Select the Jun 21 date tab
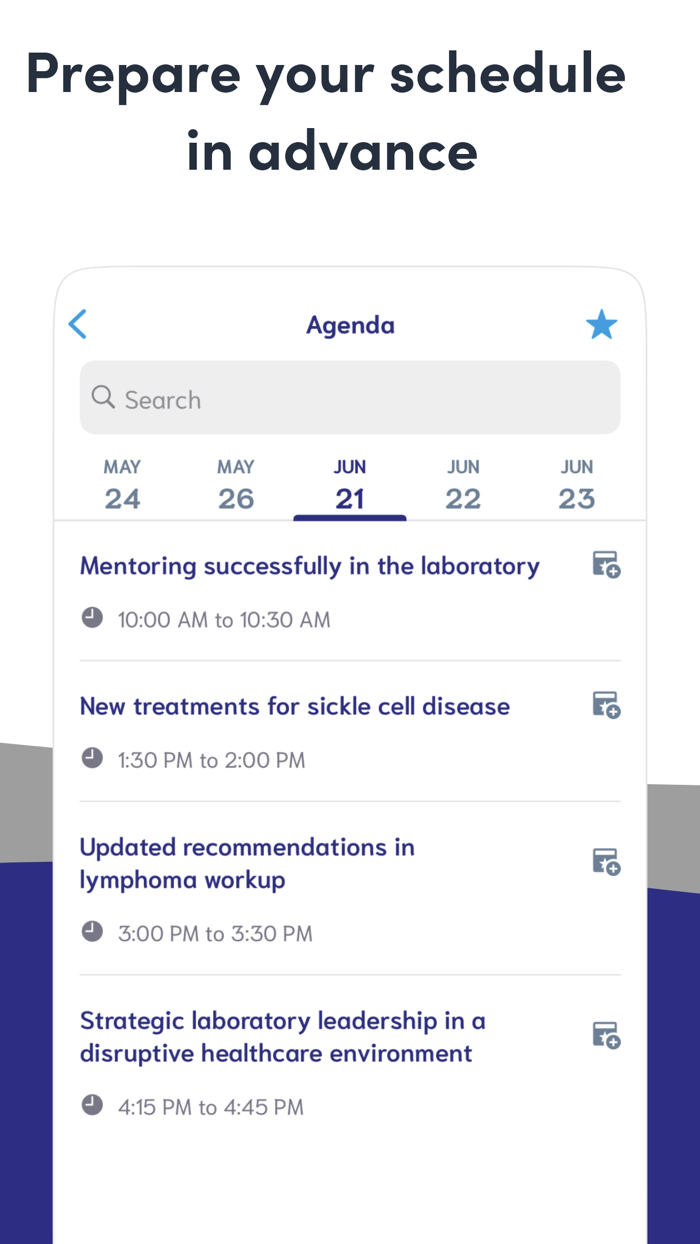 350,485
